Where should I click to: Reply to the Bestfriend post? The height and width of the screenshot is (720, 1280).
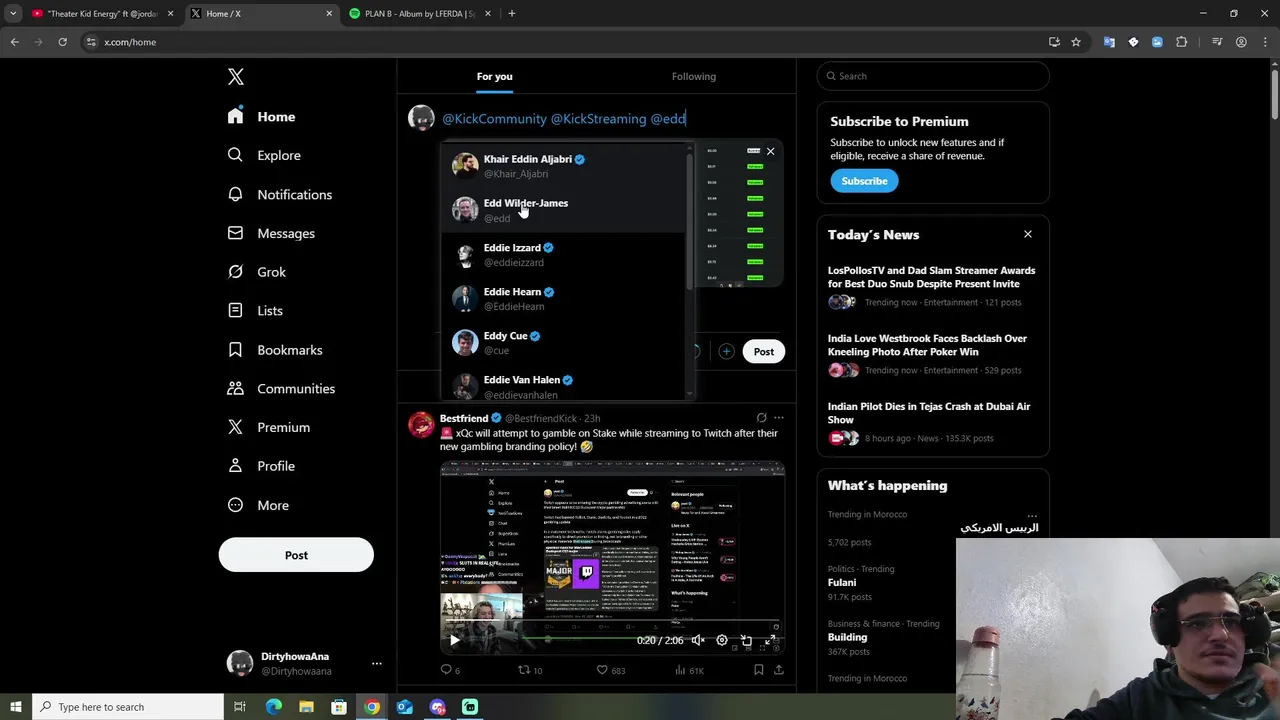coord(450,670)
